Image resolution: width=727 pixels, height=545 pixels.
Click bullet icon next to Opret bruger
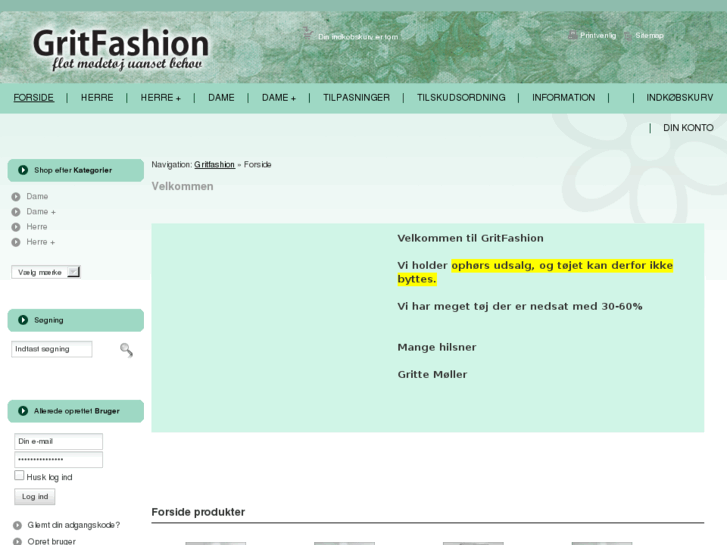[x=17, y=541]
